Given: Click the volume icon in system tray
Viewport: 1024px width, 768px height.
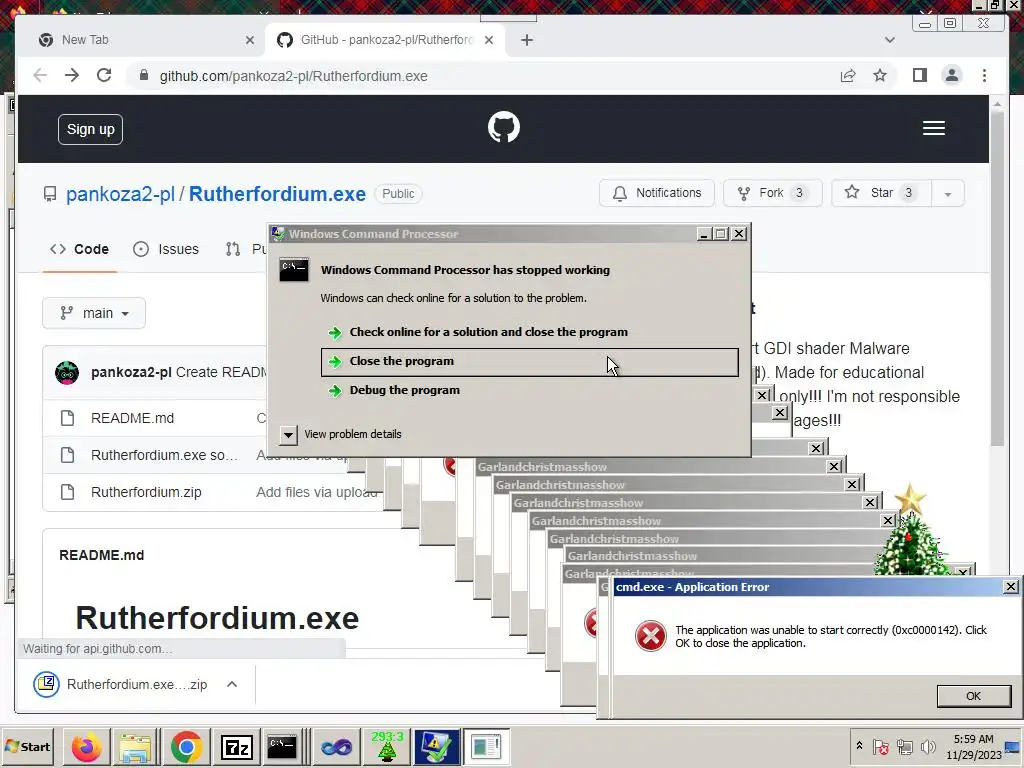Looking at the screenshot, I should click(927, 746).
